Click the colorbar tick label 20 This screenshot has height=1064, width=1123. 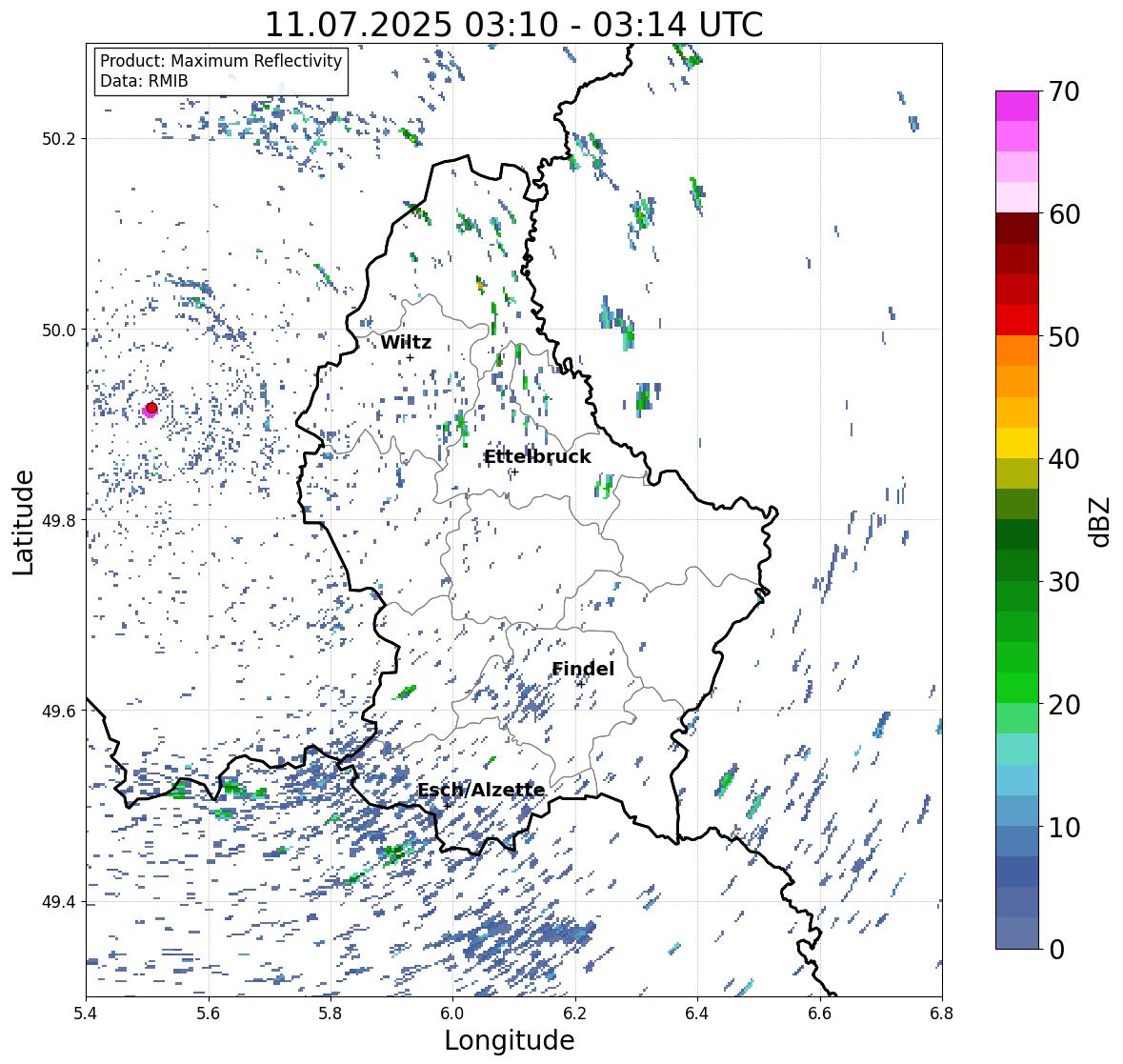1064,705
